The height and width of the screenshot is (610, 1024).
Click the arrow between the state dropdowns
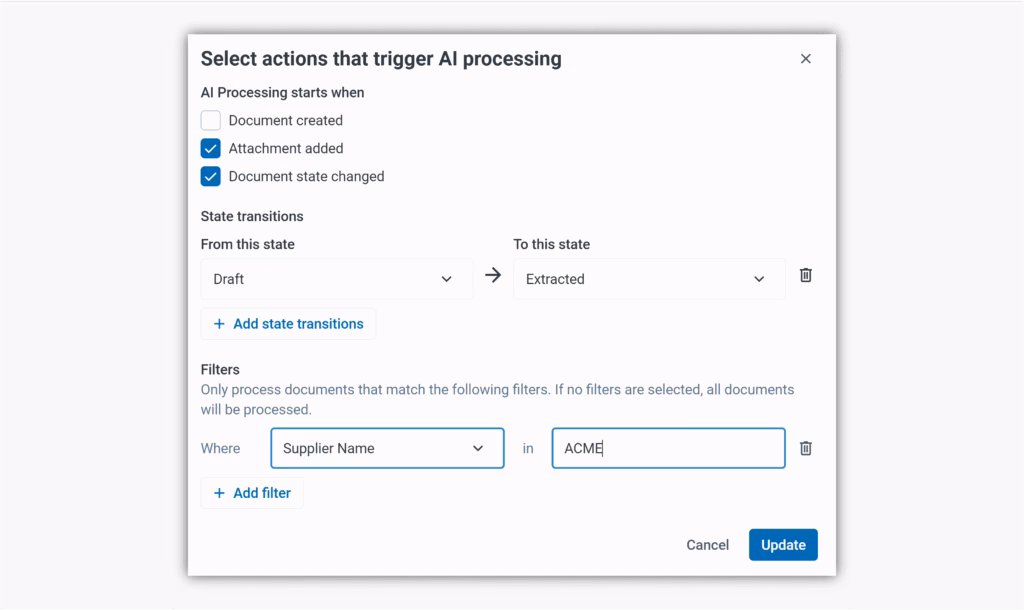click(493, 275)
